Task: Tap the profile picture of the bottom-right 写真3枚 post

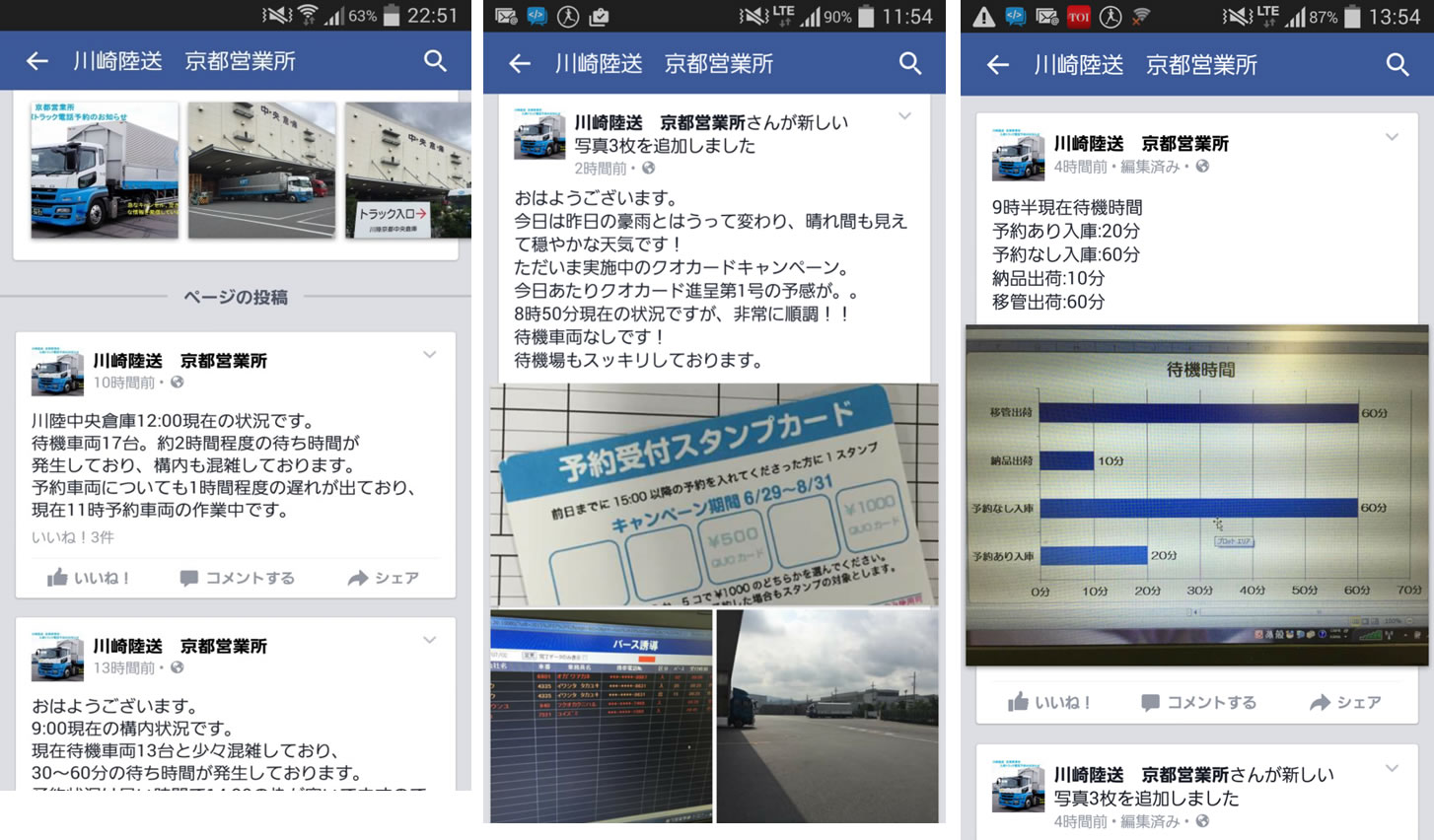Action: [1018, 786]
